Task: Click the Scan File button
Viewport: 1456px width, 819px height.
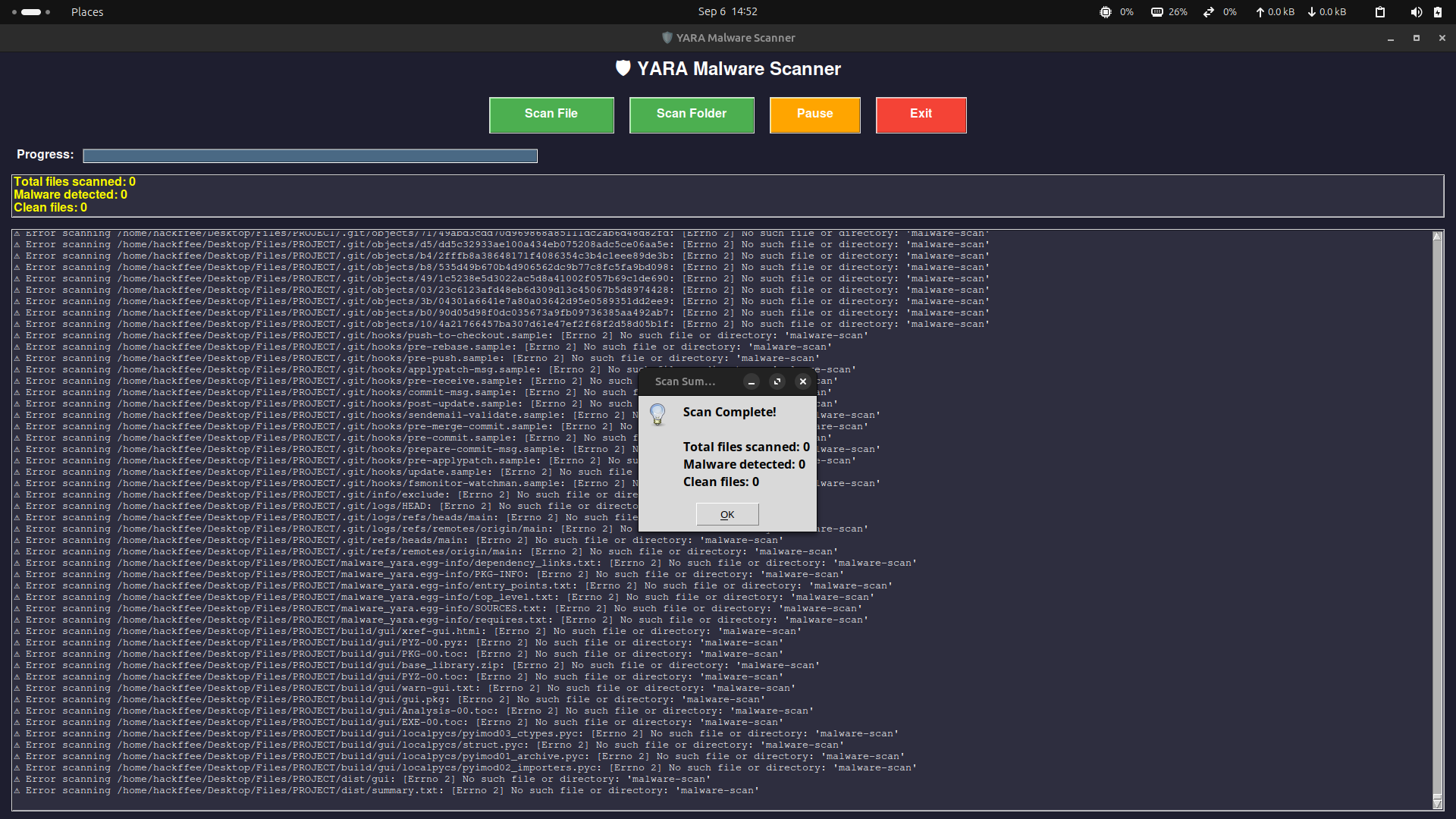Action: tap(551, 115)
